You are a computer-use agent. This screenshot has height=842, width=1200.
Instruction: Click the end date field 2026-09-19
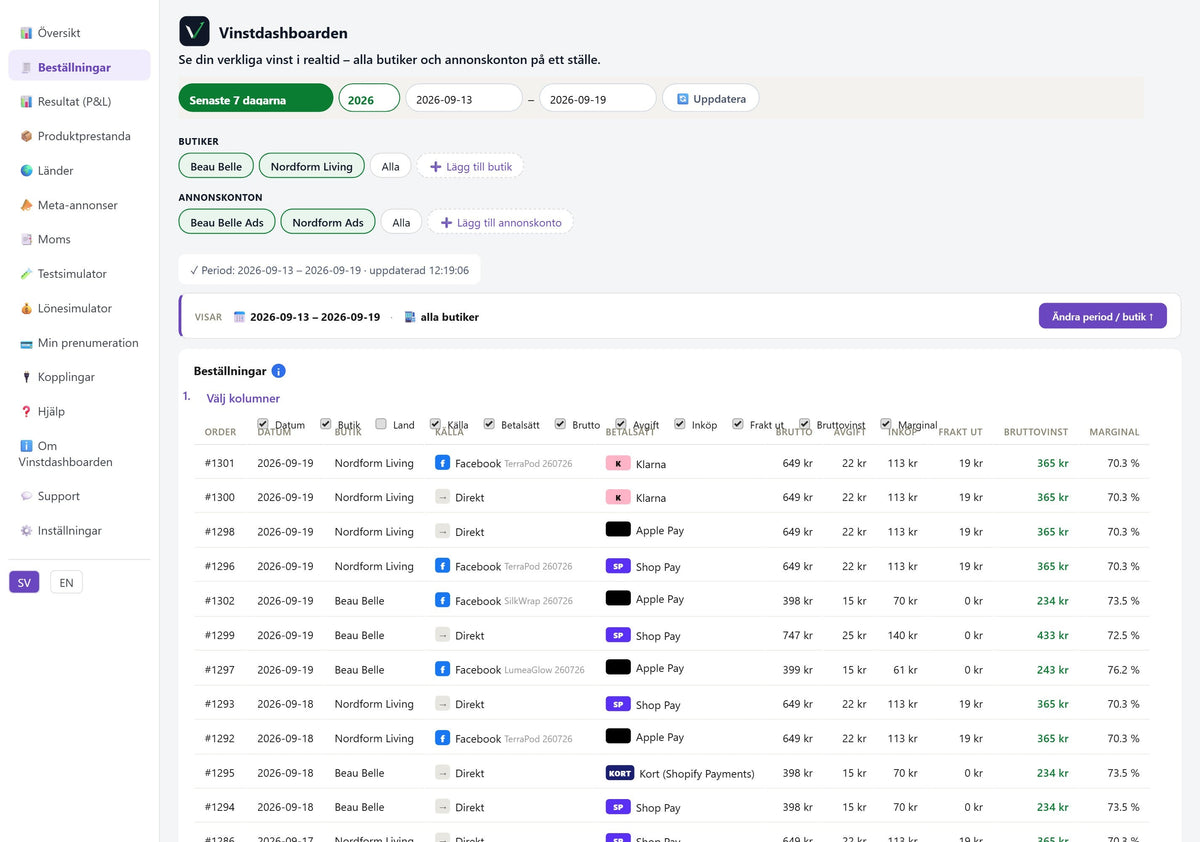click(597, 99)
